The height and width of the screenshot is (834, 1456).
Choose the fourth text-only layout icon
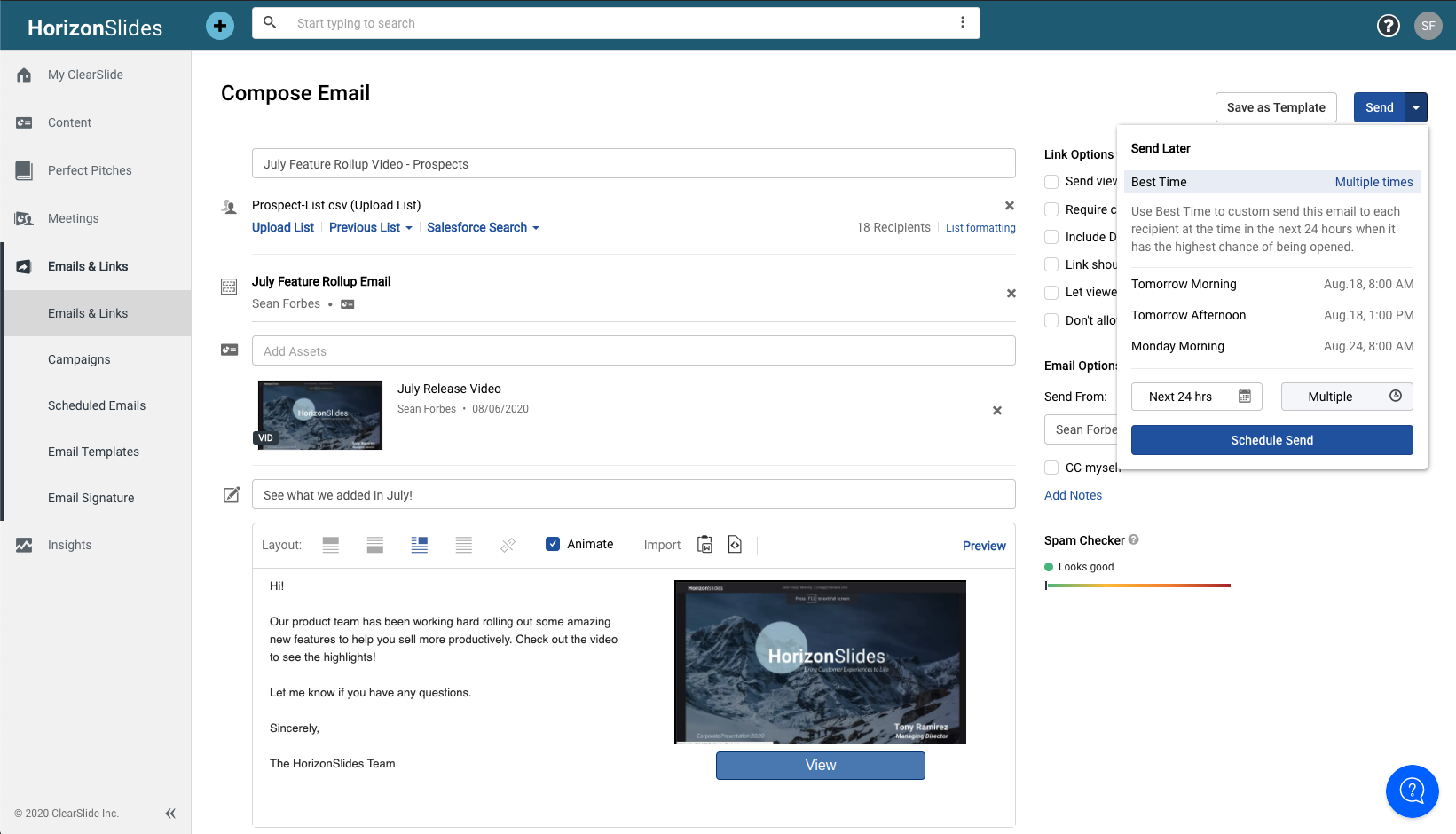tap(464, 545)
